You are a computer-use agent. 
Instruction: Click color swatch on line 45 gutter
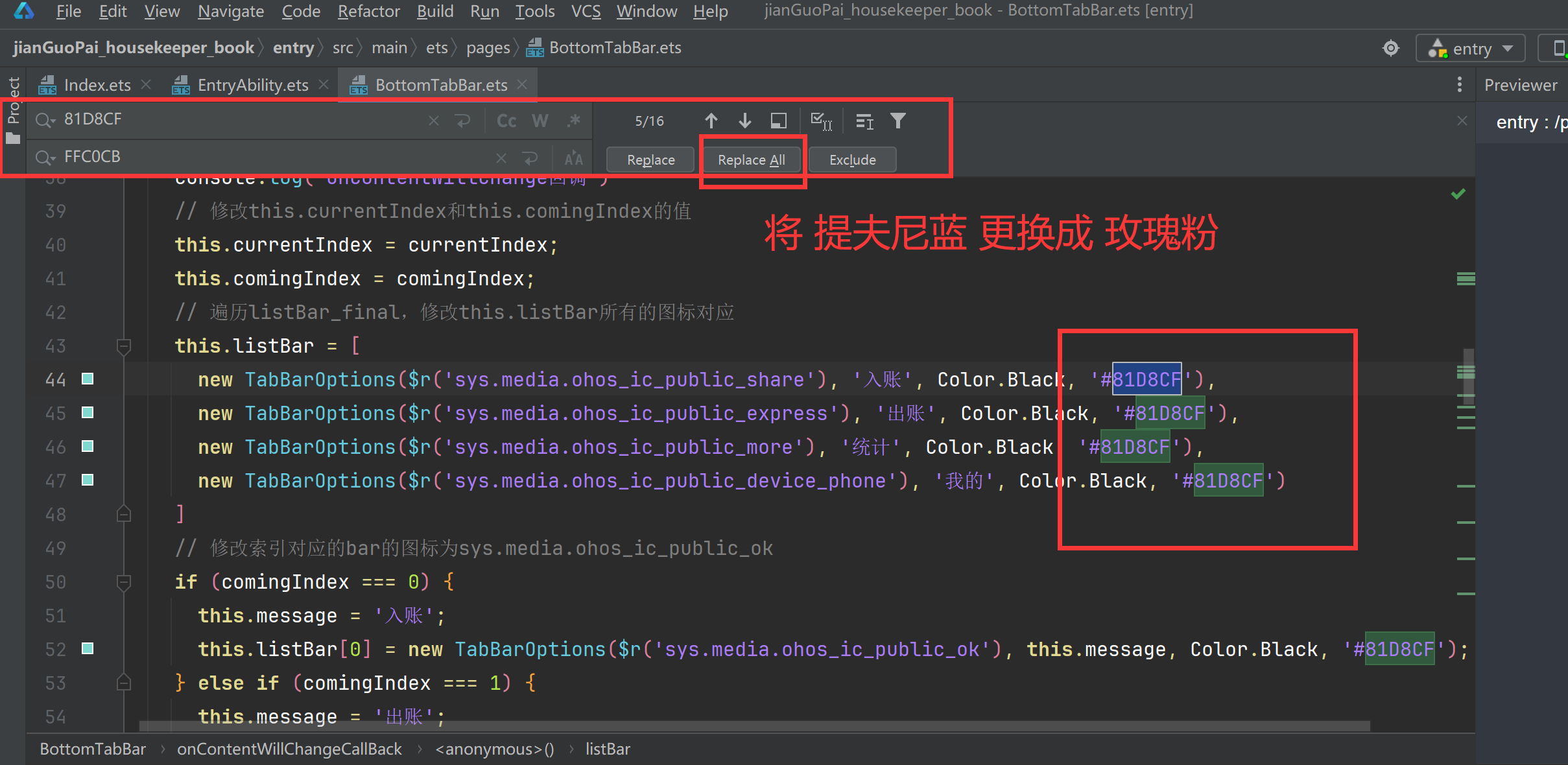point(88,412)
